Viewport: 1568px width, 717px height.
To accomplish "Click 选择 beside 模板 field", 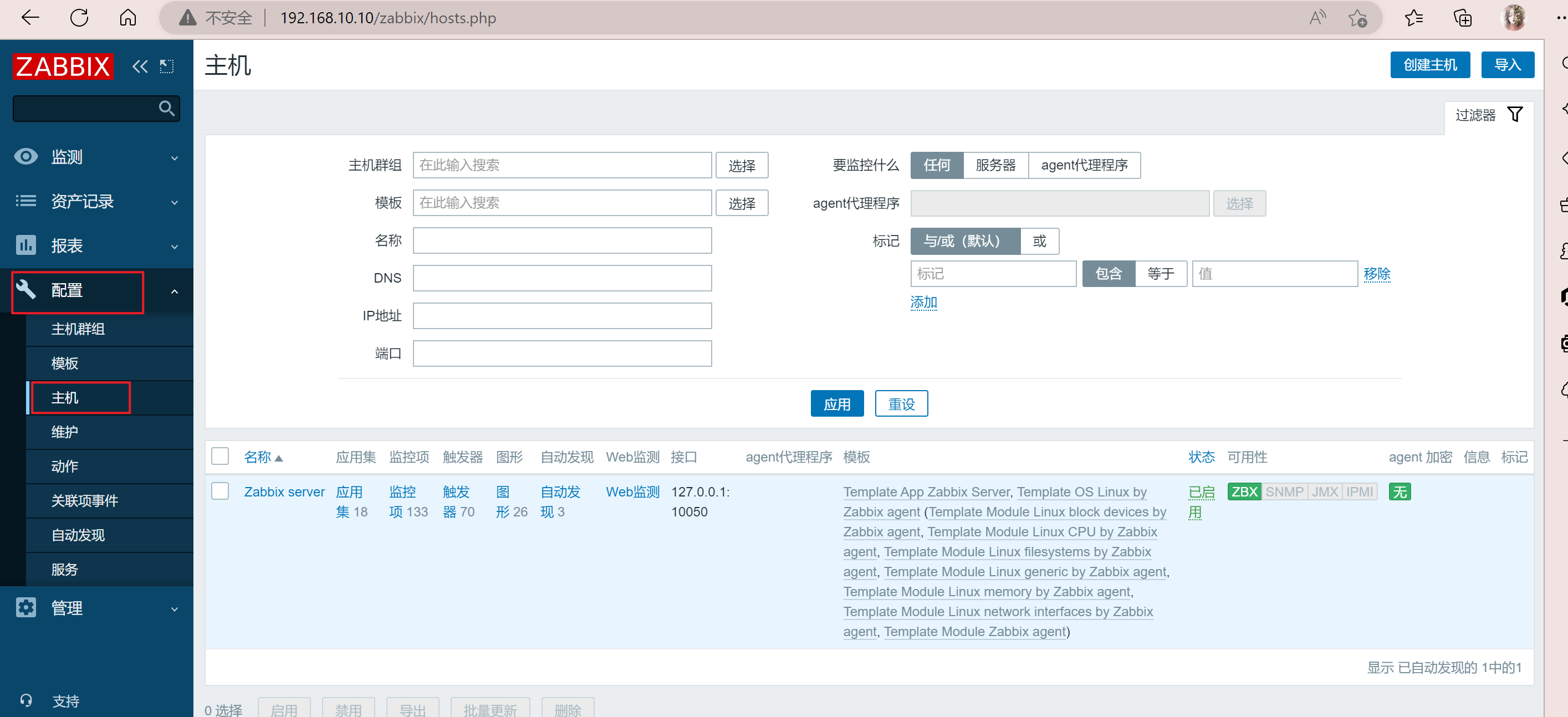I will pyautogui.click(x=742, y=203).
